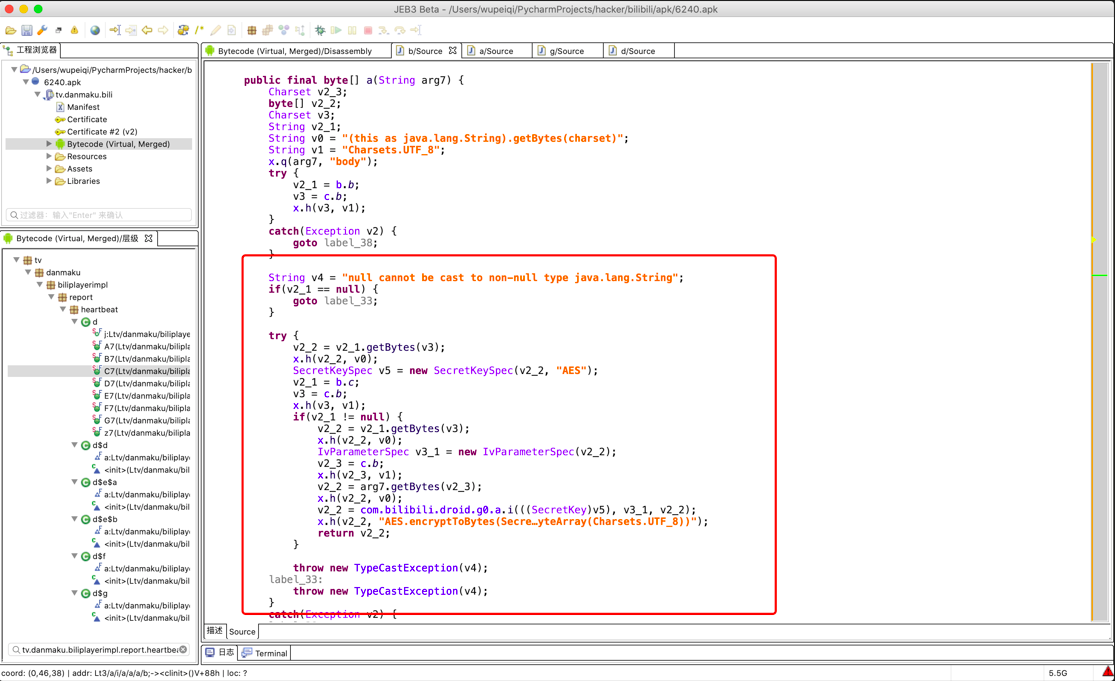The height and width of the screenshot is (681, 1115).
Task: Click the globe icon in toolbar
Action: pos(95,31)
